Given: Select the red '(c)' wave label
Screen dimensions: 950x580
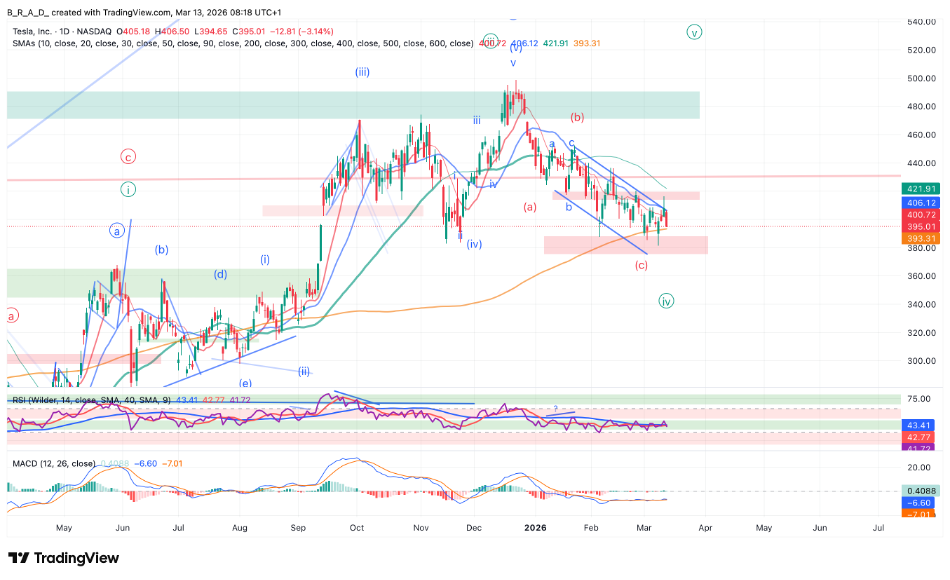Looking at the screenshot, I should [641, 265].
